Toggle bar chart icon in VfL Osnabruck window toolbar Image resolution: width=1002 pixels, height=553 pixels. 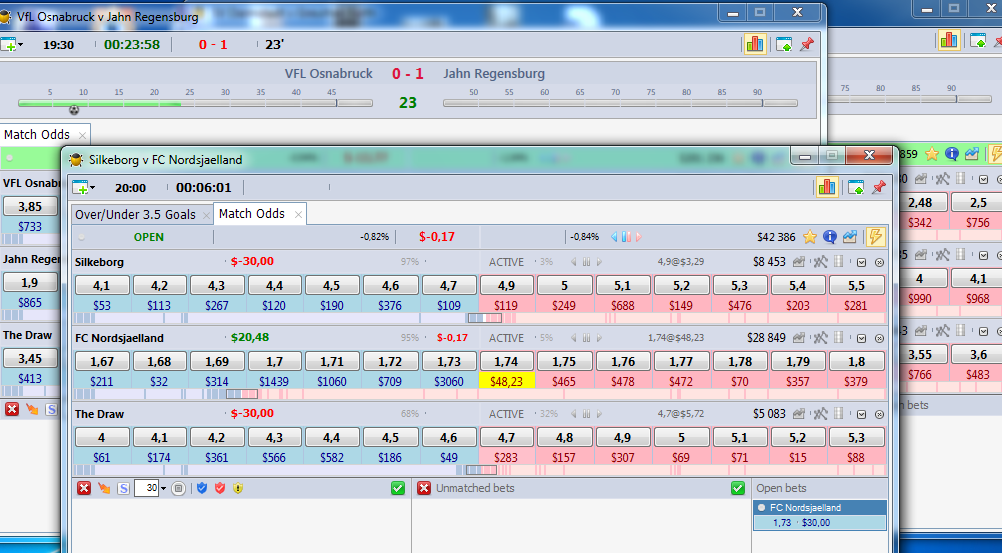click(x=755, y=43)
